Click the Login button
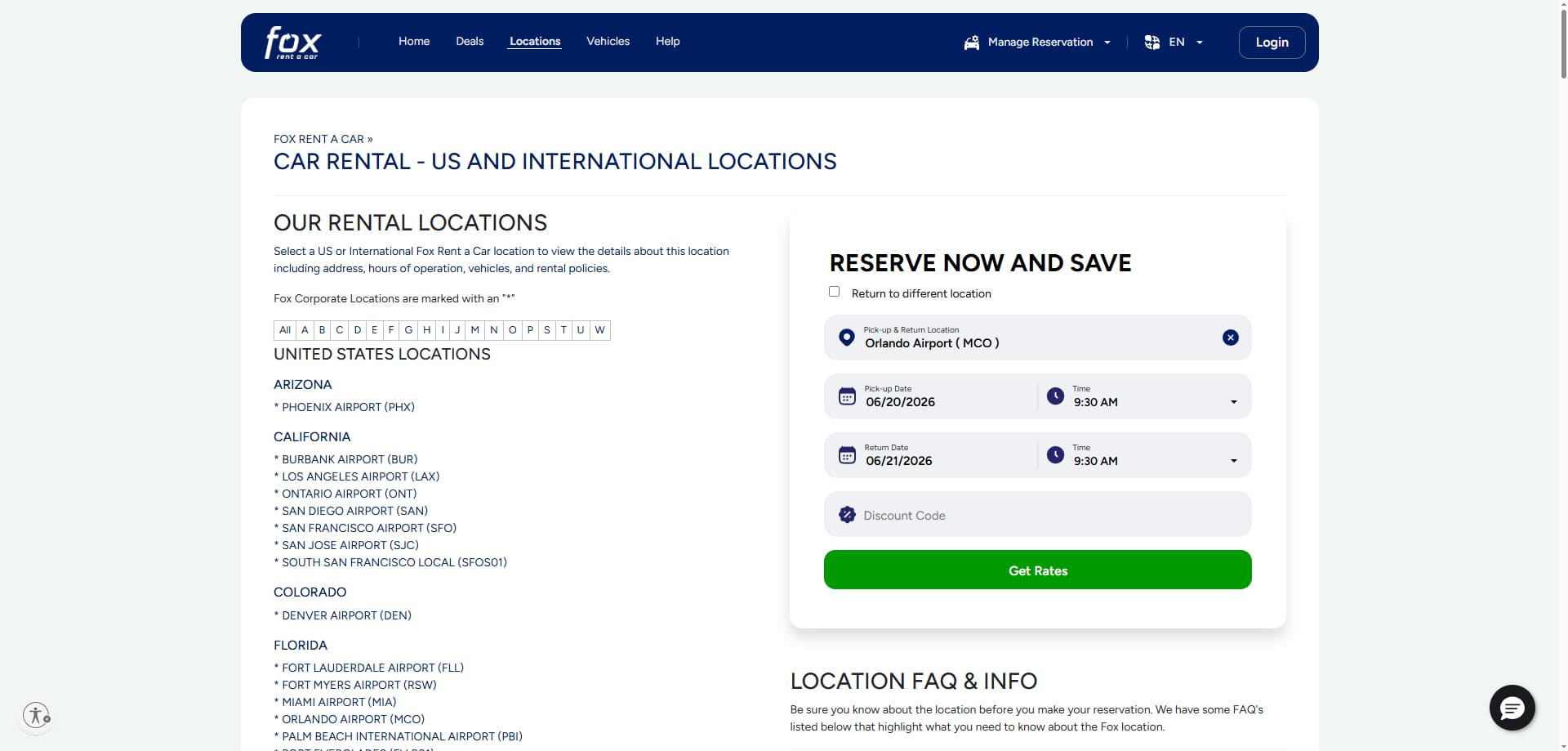This screenshot has height=751, width=1568. [x=1272, y=42]
